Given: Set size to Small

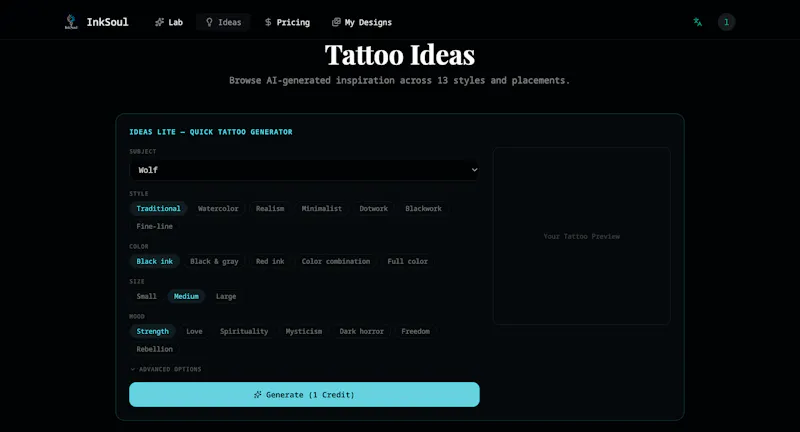Looking at the screenshot, I should [x=146, y=296].
